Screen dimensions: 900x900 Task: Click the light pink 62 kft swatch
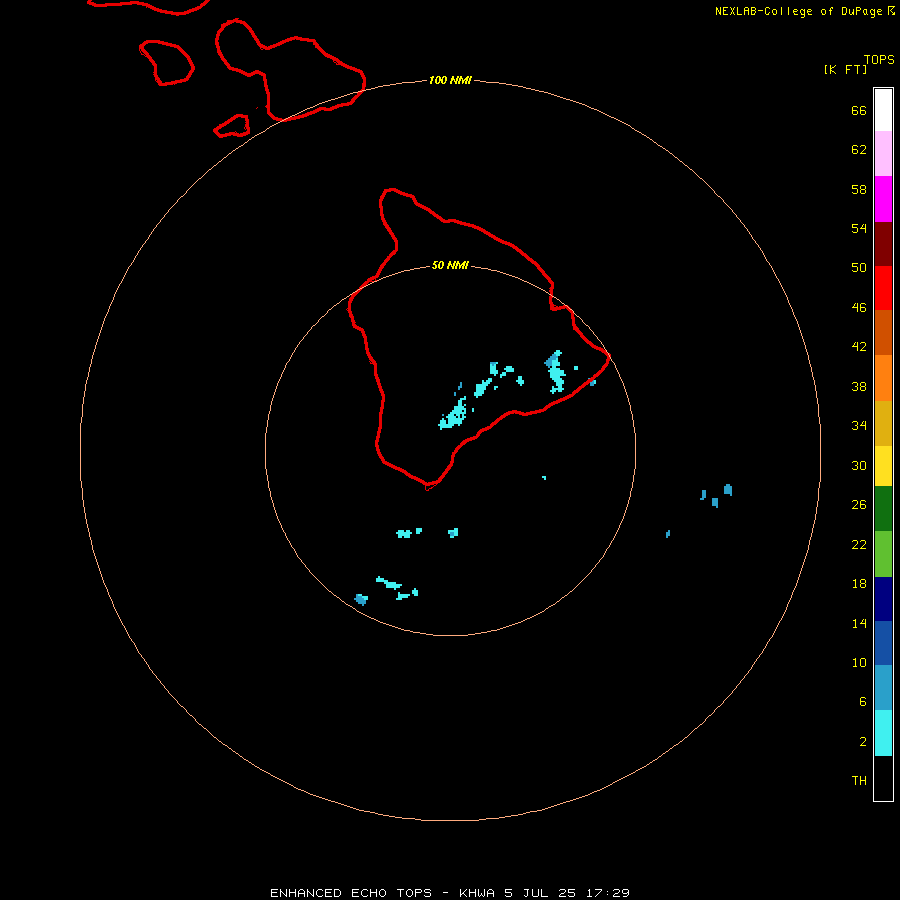[883, 154]
